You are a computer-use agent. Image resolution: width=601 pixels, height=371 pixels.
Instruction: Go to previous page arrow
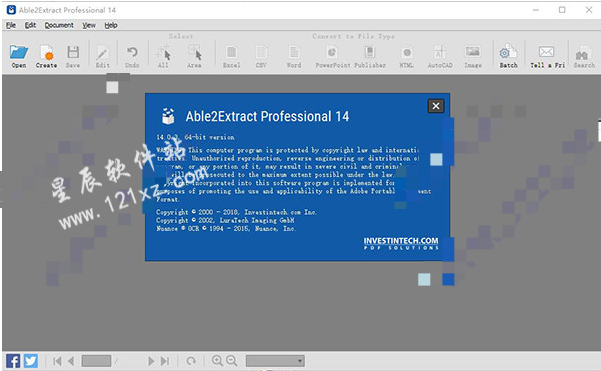71,361
